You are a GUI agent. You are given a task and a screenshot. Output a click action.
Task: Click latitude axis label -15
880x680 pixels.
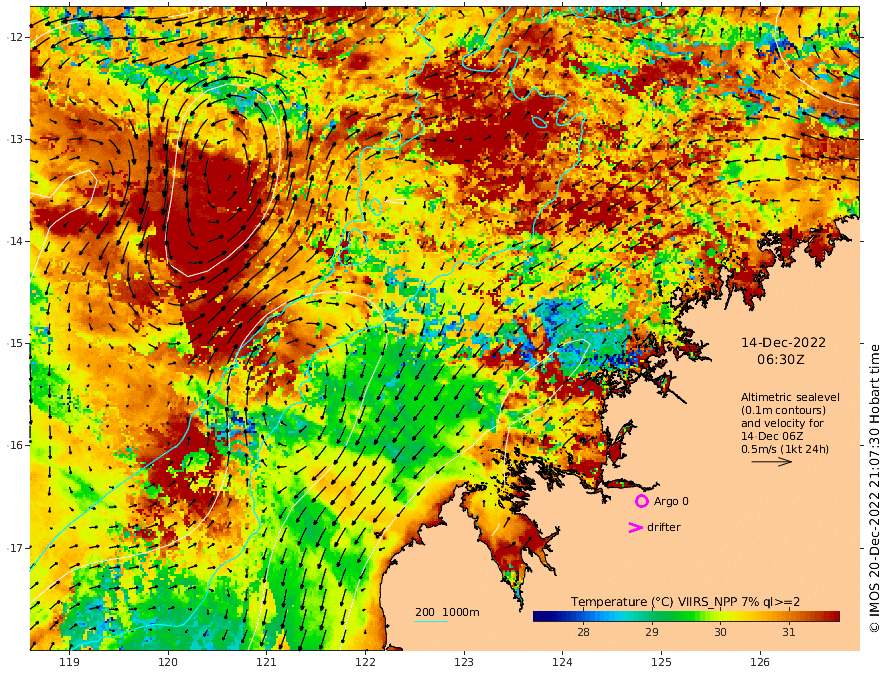14,343
